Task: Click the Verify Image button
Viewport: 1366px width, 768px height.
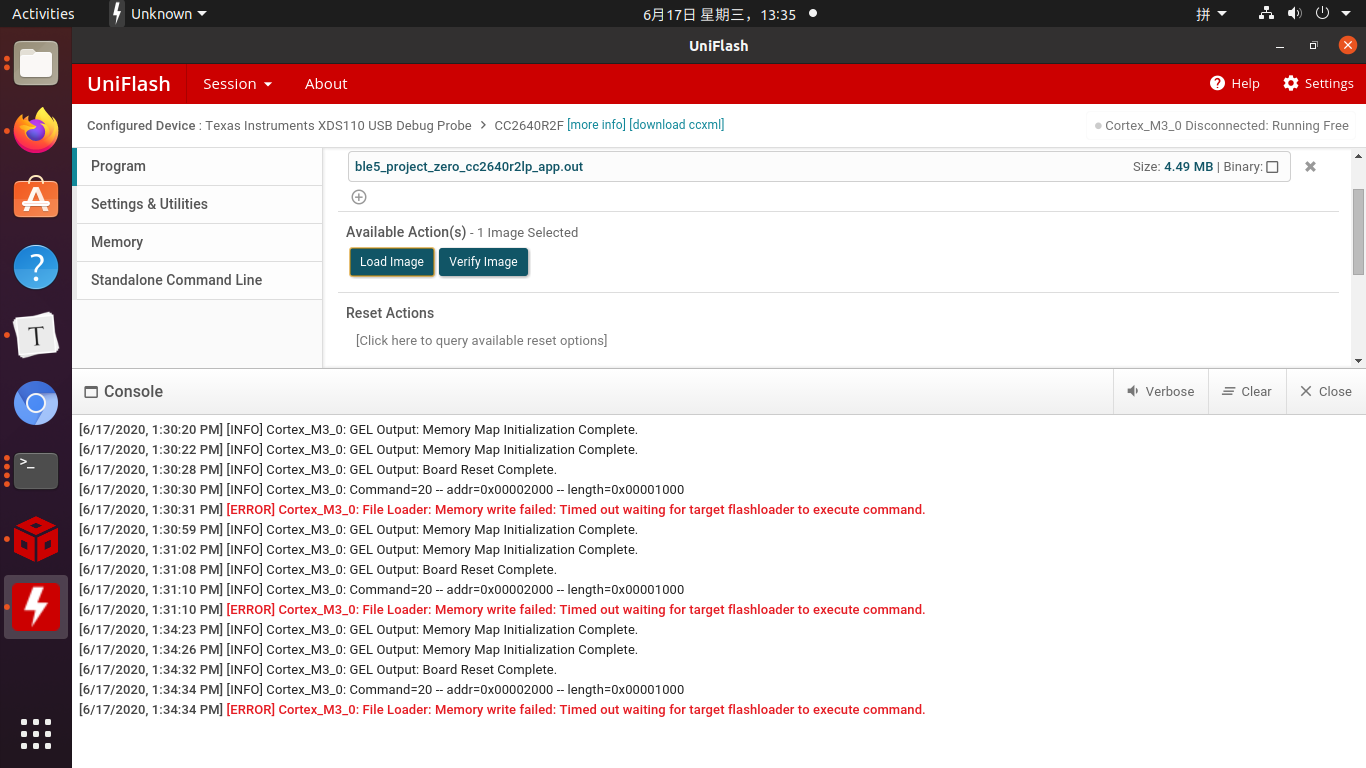Action: pyautogui.click(x=483, y=262)
